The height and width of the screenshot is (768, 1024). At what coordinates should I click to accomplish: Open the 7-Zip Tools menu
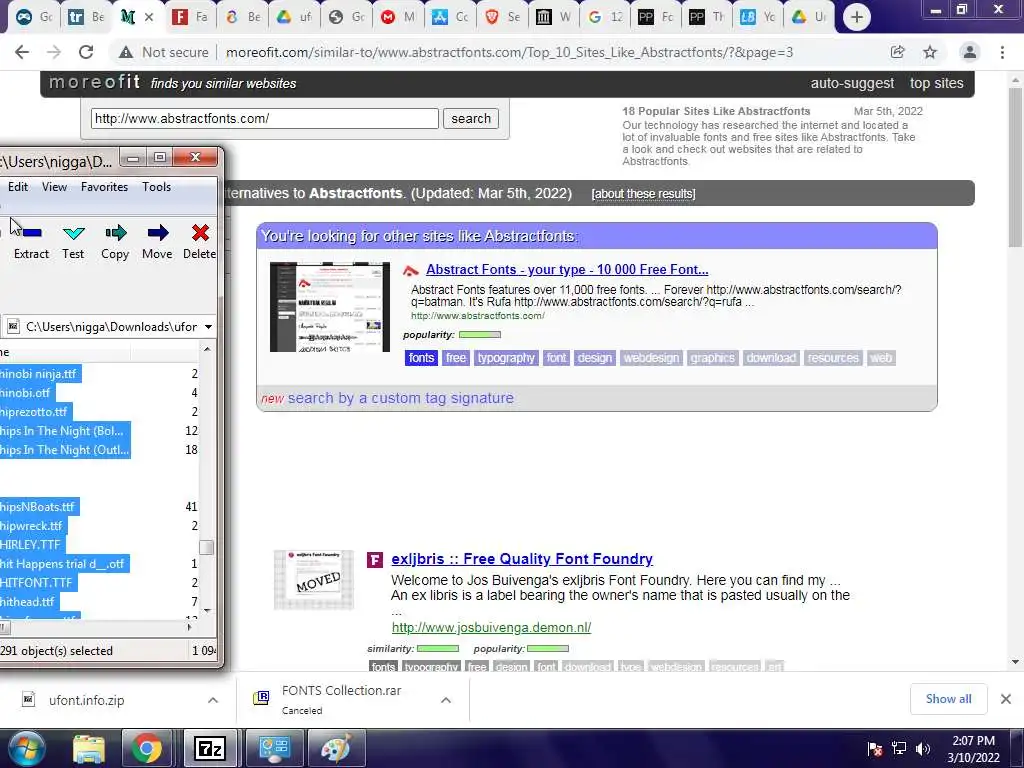[x=157, y=187]
